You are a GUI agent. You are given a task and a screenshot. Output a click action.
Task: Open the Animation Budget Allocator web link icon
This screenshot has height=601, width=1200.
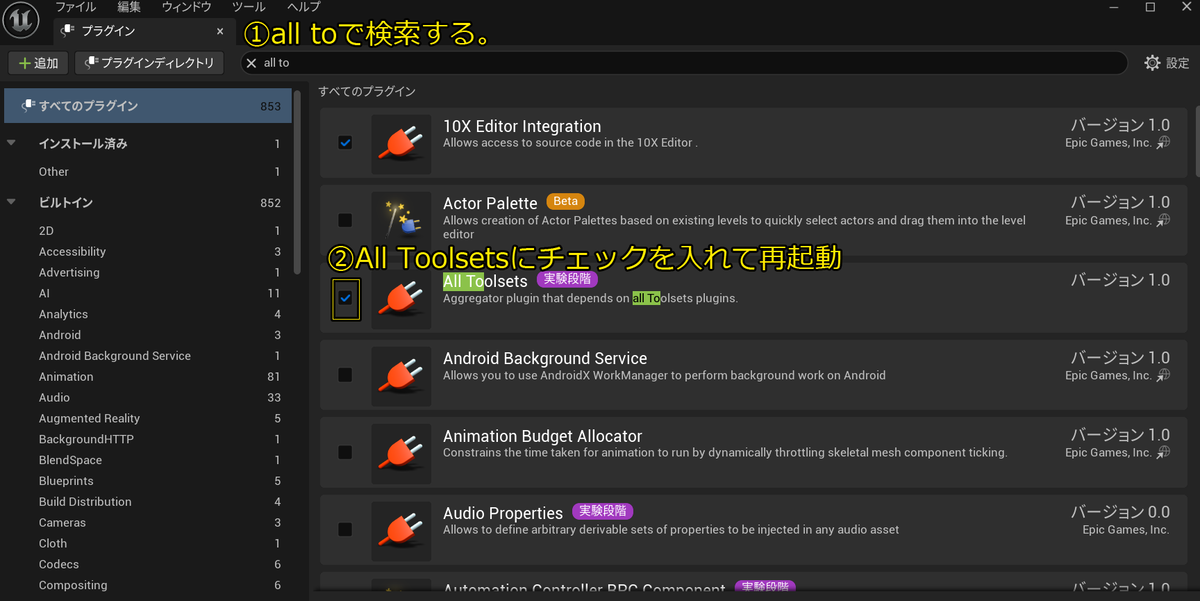click(x=1163, y=452)
